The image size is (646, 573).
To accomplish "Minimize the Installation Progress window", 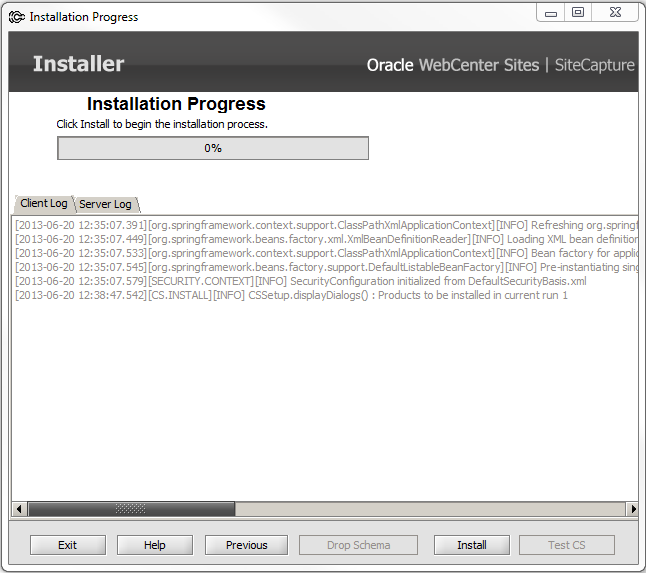I will [x=550, y=13].
